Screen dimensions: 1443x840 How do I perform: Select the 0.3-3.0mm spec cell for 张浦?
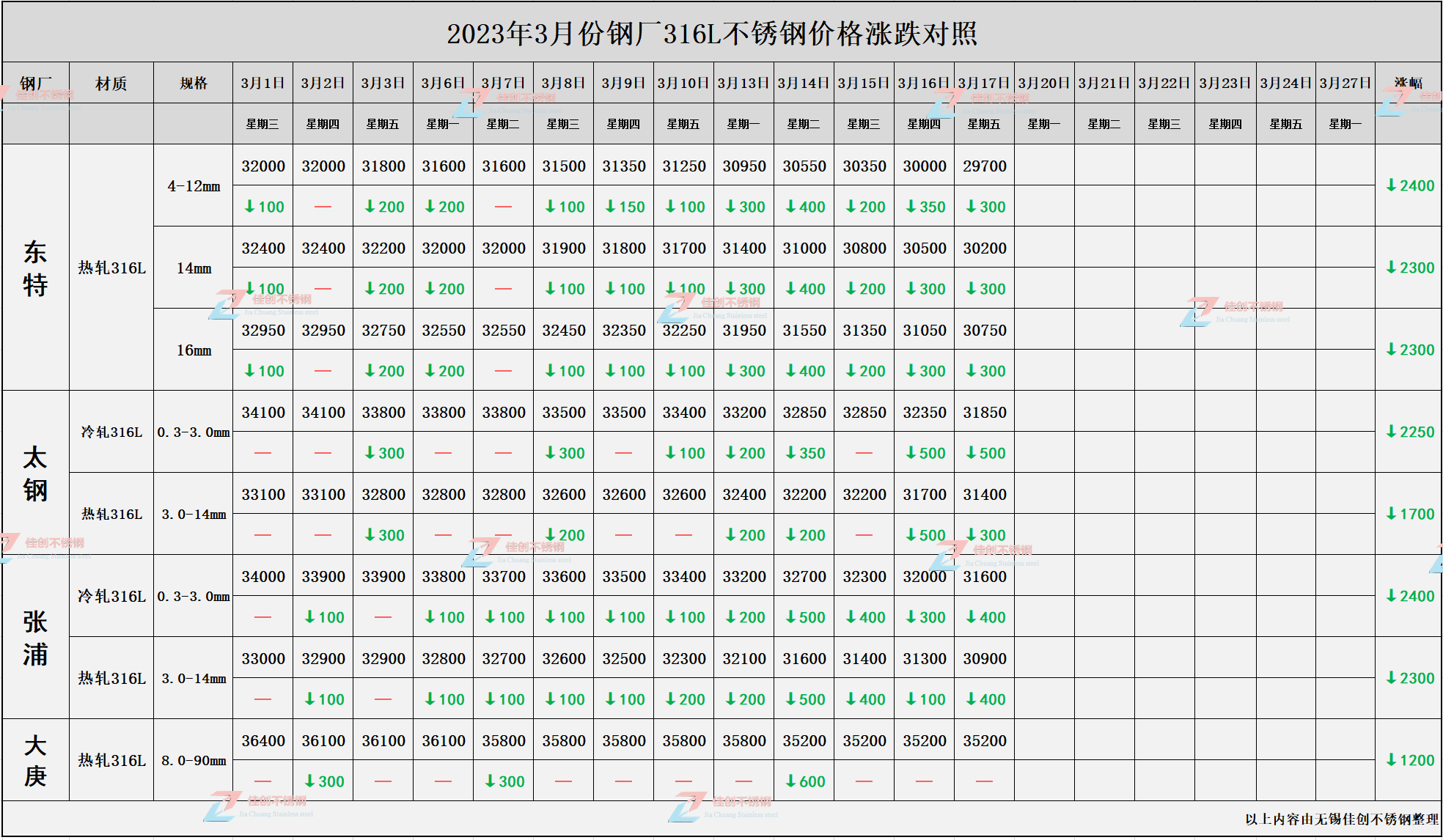coord(193,597)
